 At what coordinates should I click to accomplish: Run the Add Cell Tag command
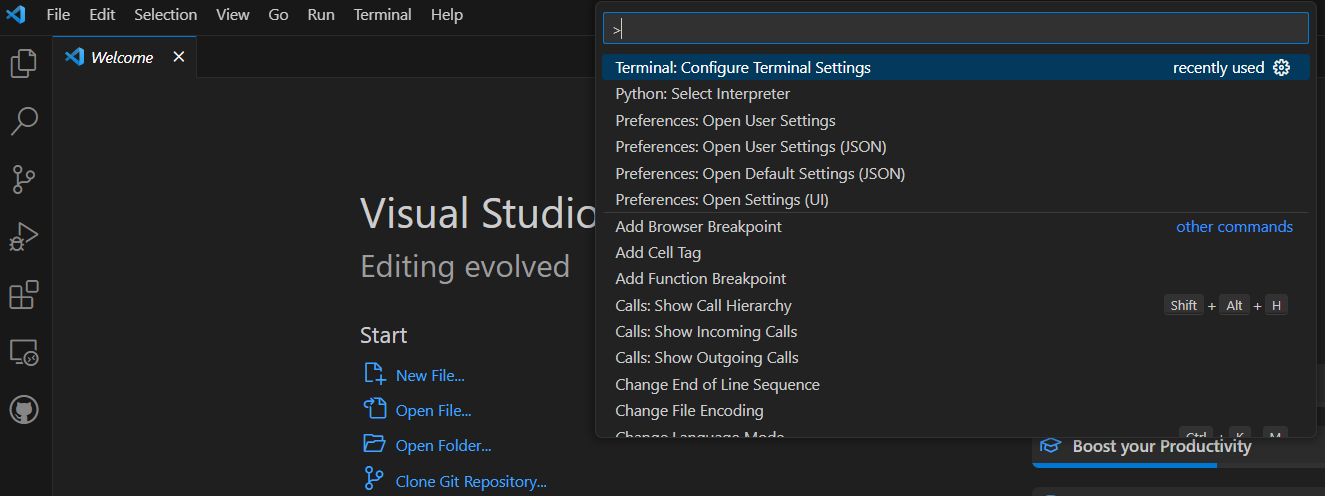[x=955, y=253]
